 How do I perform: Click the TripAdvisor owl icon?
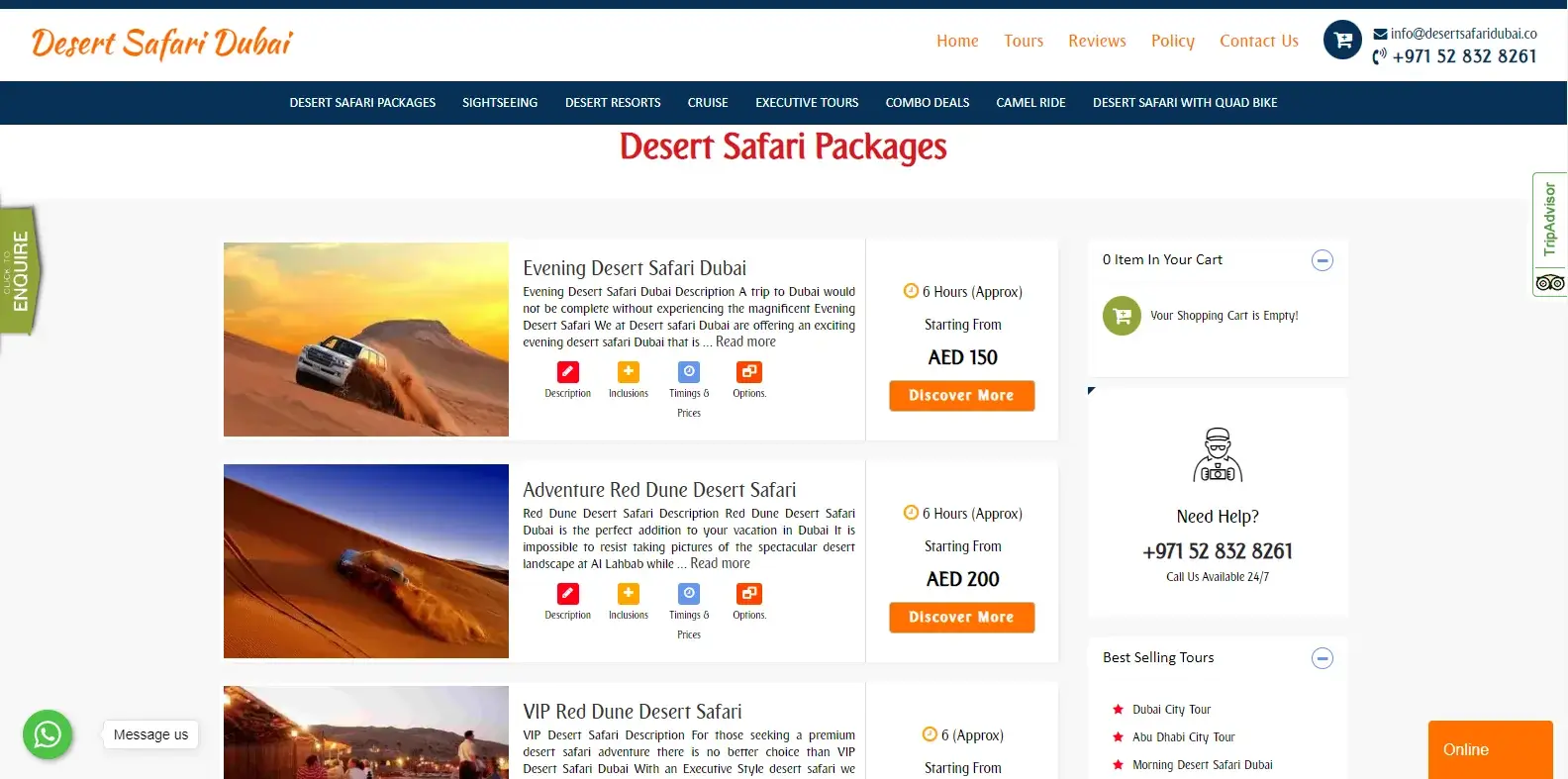(1550, 283)
